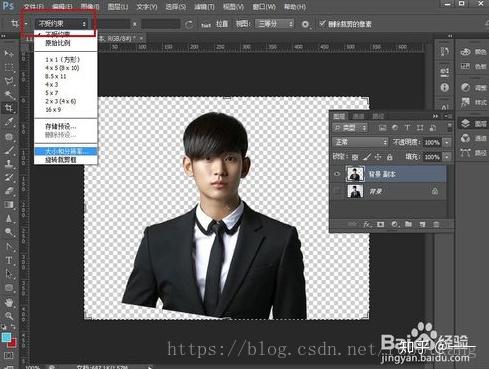Select the Gradient tool
489x369 pixels.
[x=9, y=204]
